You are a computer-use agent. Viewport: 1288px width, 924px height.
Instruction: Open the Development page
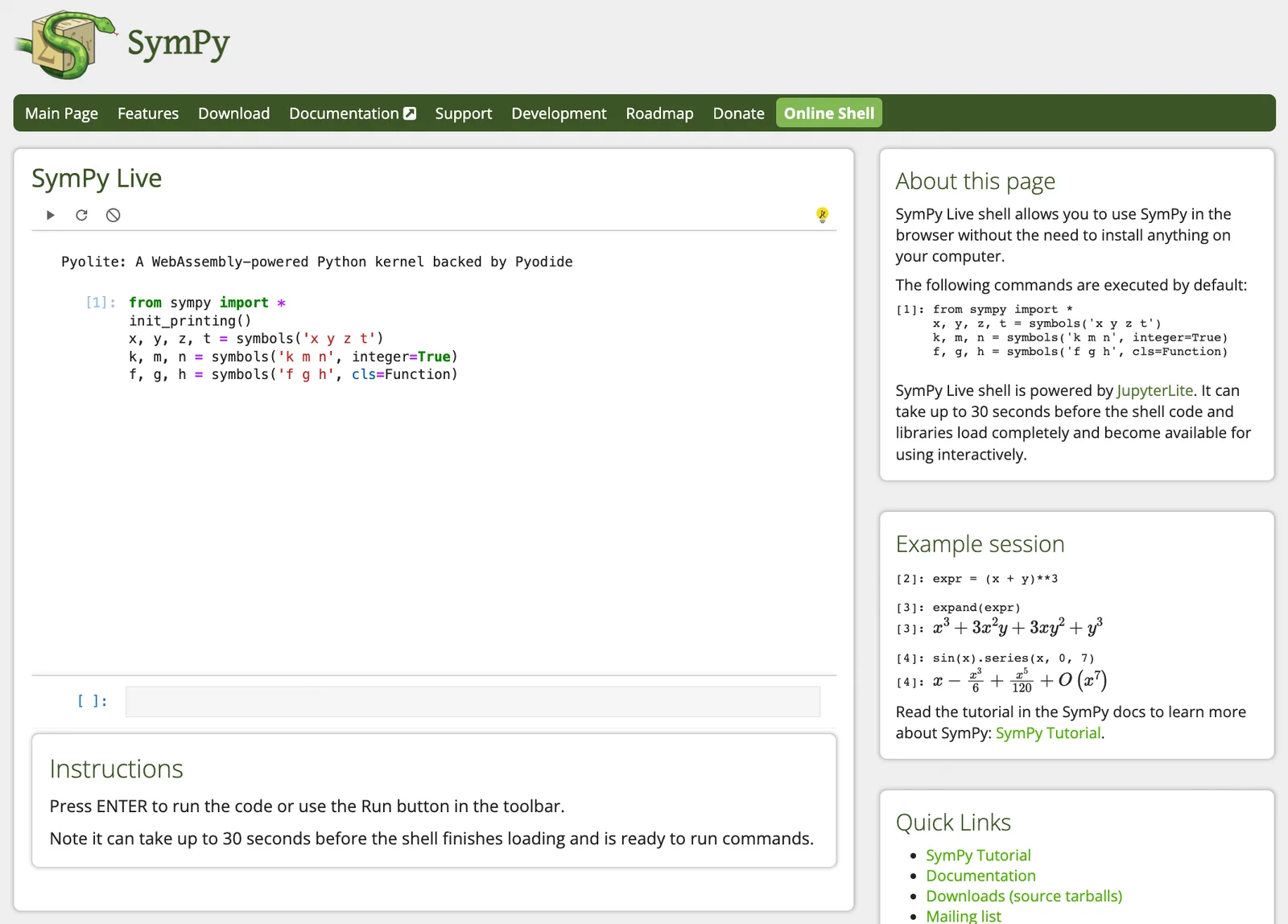pyautogui.click(x=559, y=113)
